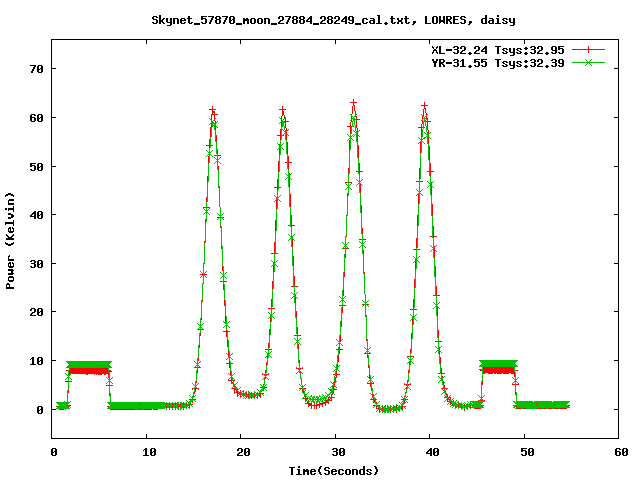Click the green YR legend line sample
This screenshot has width=640, height=480.
[588, 62]
